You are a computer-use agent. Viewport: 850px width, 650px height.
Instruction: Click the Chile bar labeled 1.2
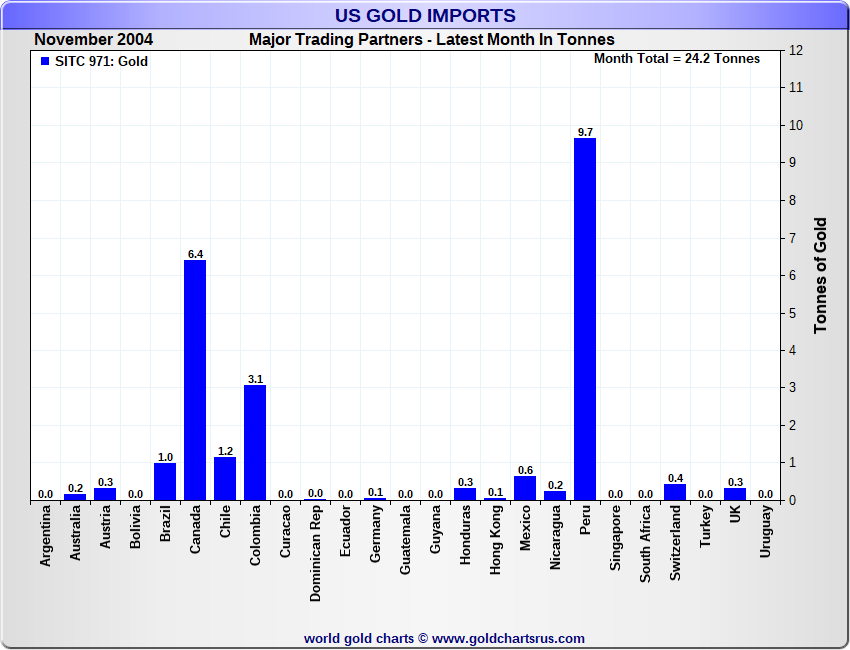[x=225, y=478]
